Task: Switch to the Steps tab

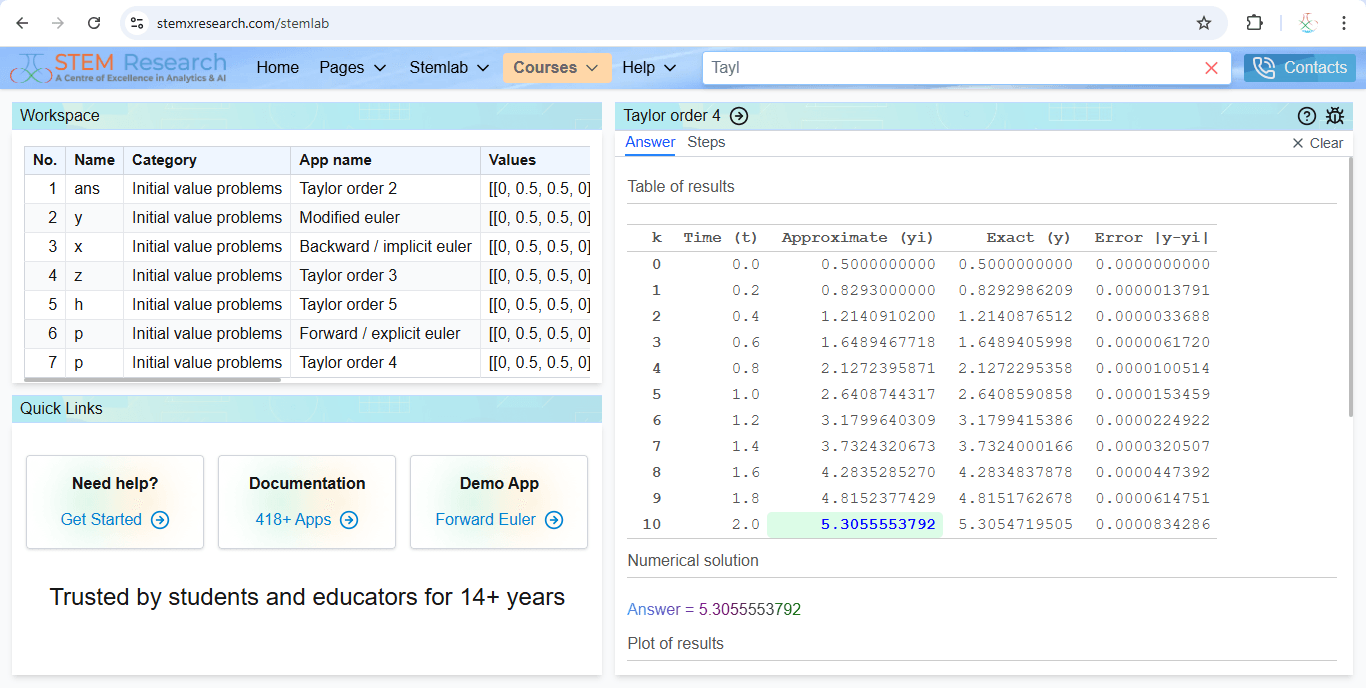Action: click(x=706, y=142)
